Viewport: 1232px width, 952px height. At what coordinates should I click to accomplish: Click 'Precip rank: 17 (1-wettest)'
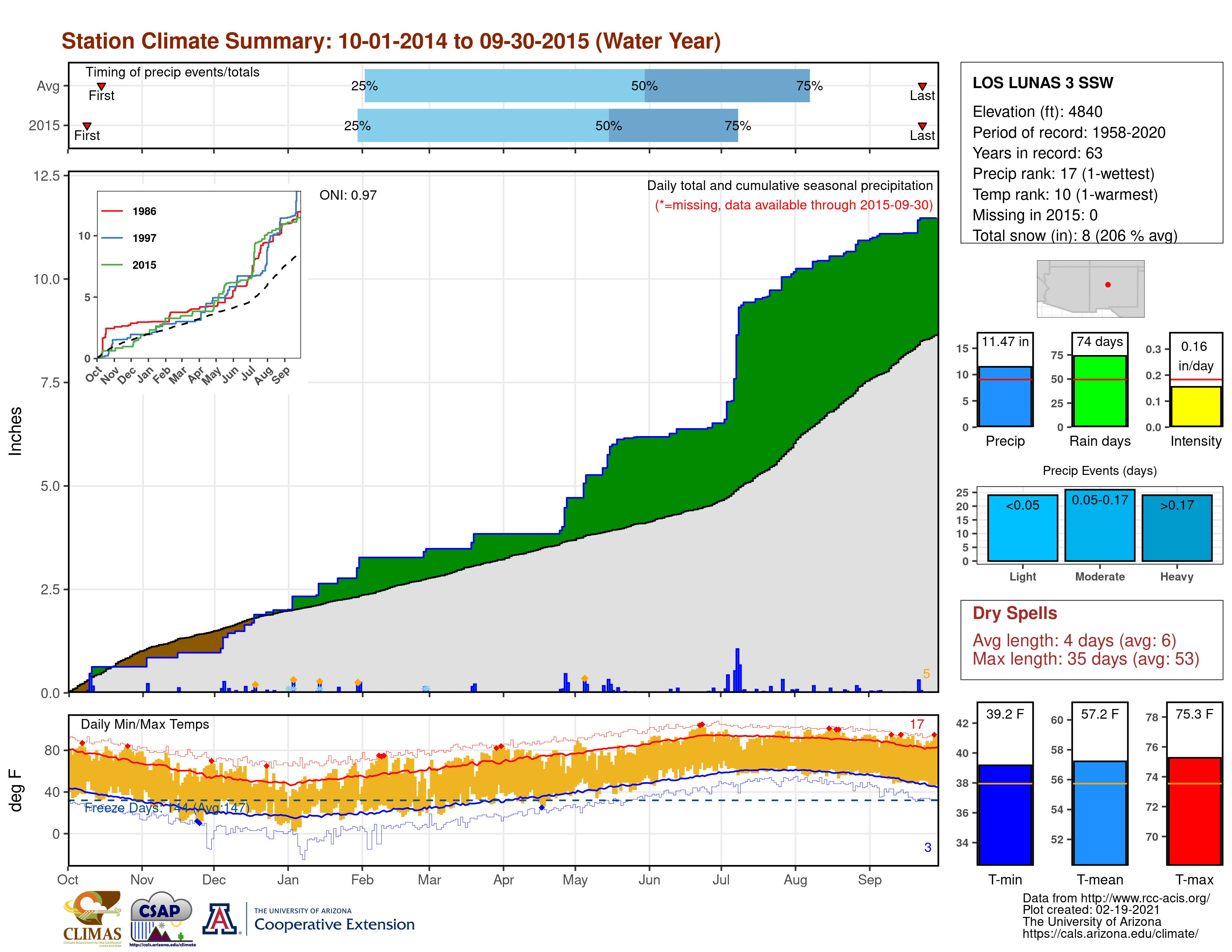click(x=1063, y=174)
